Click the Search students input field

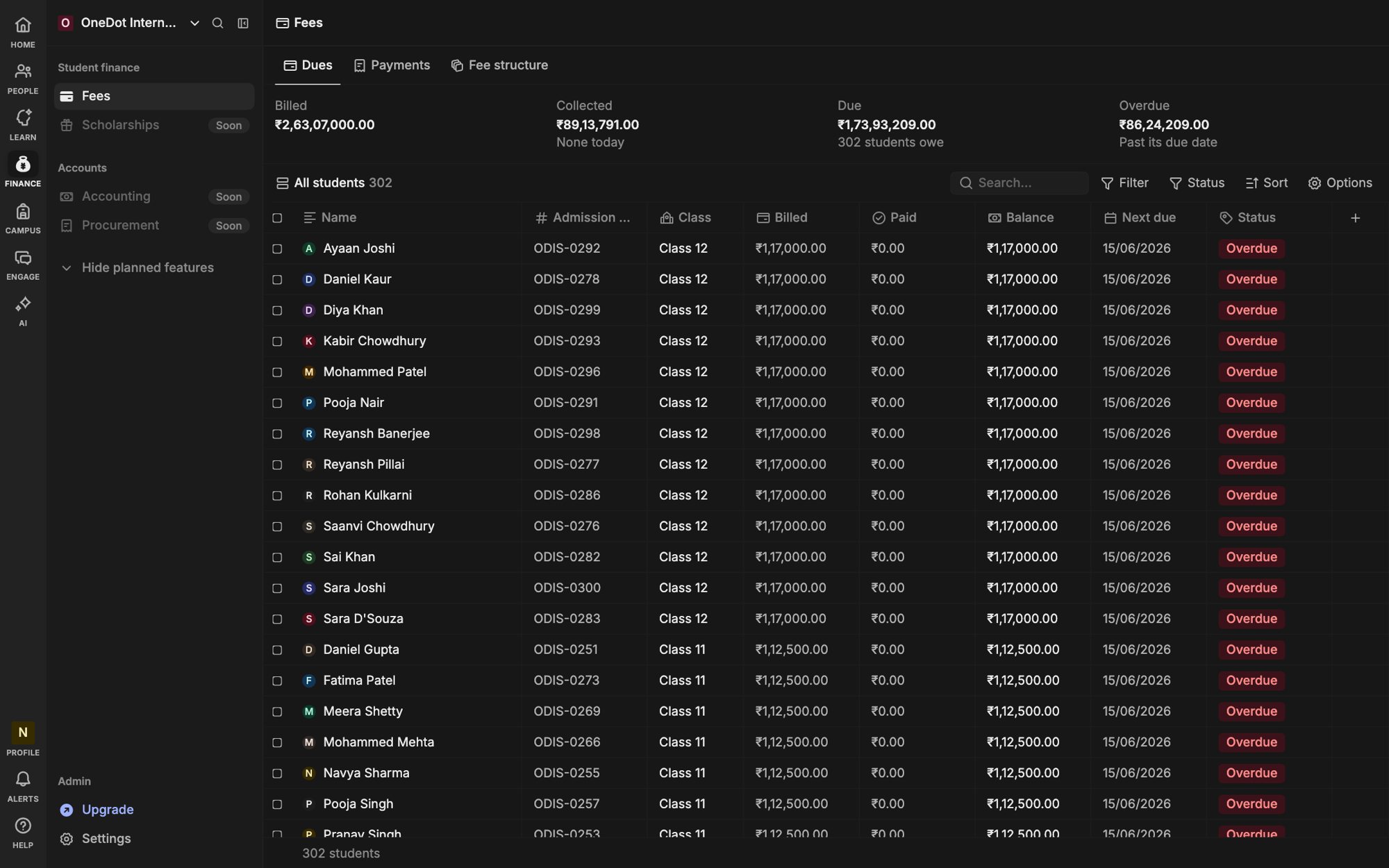pos(1019,183)
